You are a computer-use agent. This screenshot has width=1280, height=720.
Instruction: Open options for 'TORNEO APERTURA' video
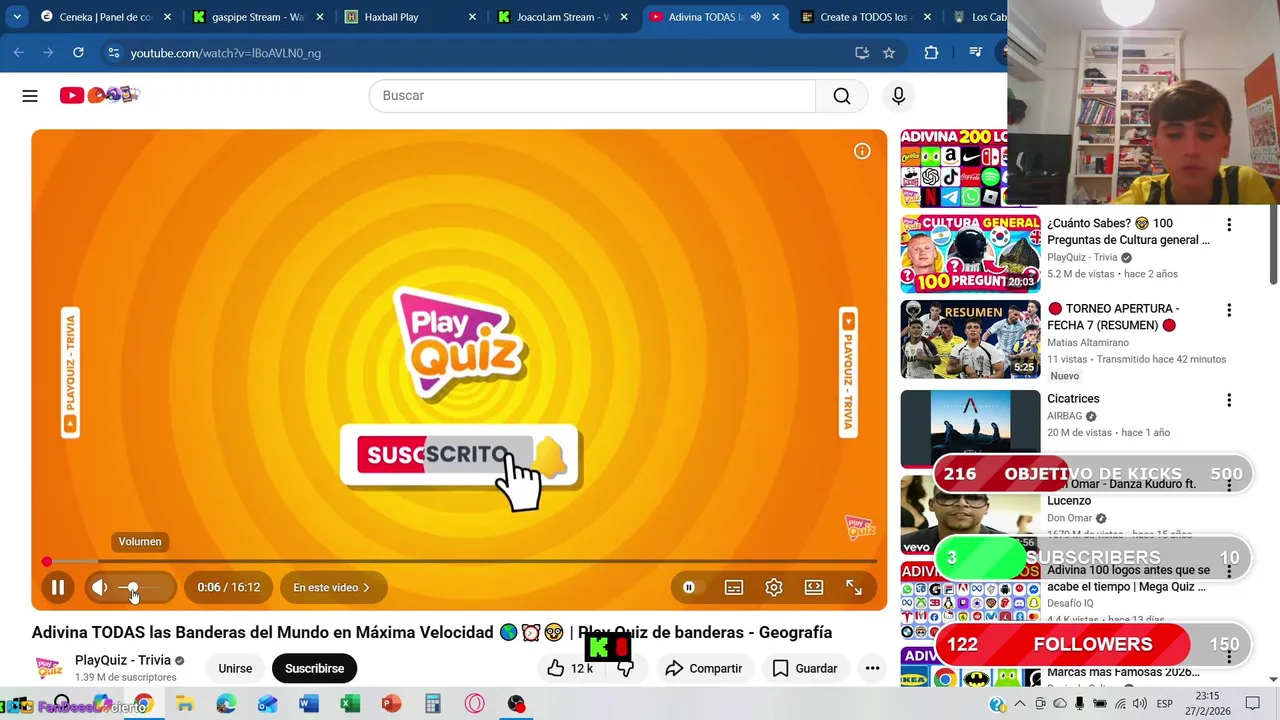pyautogui.click(x=1229, y=310)
